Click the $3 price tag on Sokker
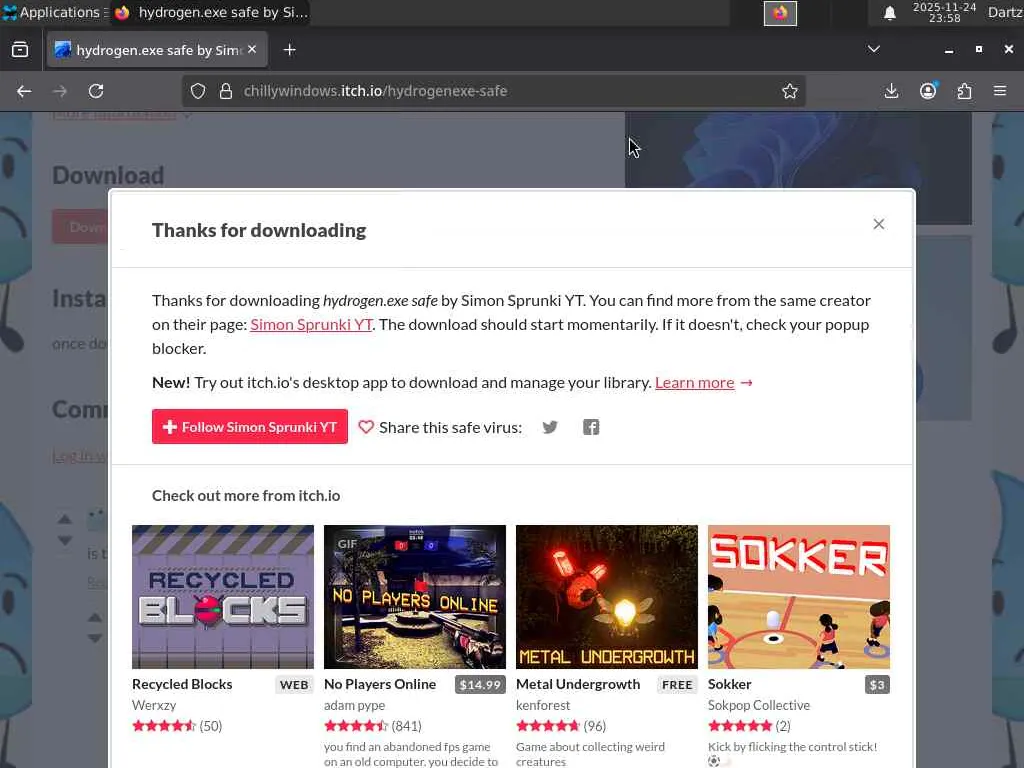This screenshot has height=768, width=1024. pyautogui.click(x=877, y=684)
